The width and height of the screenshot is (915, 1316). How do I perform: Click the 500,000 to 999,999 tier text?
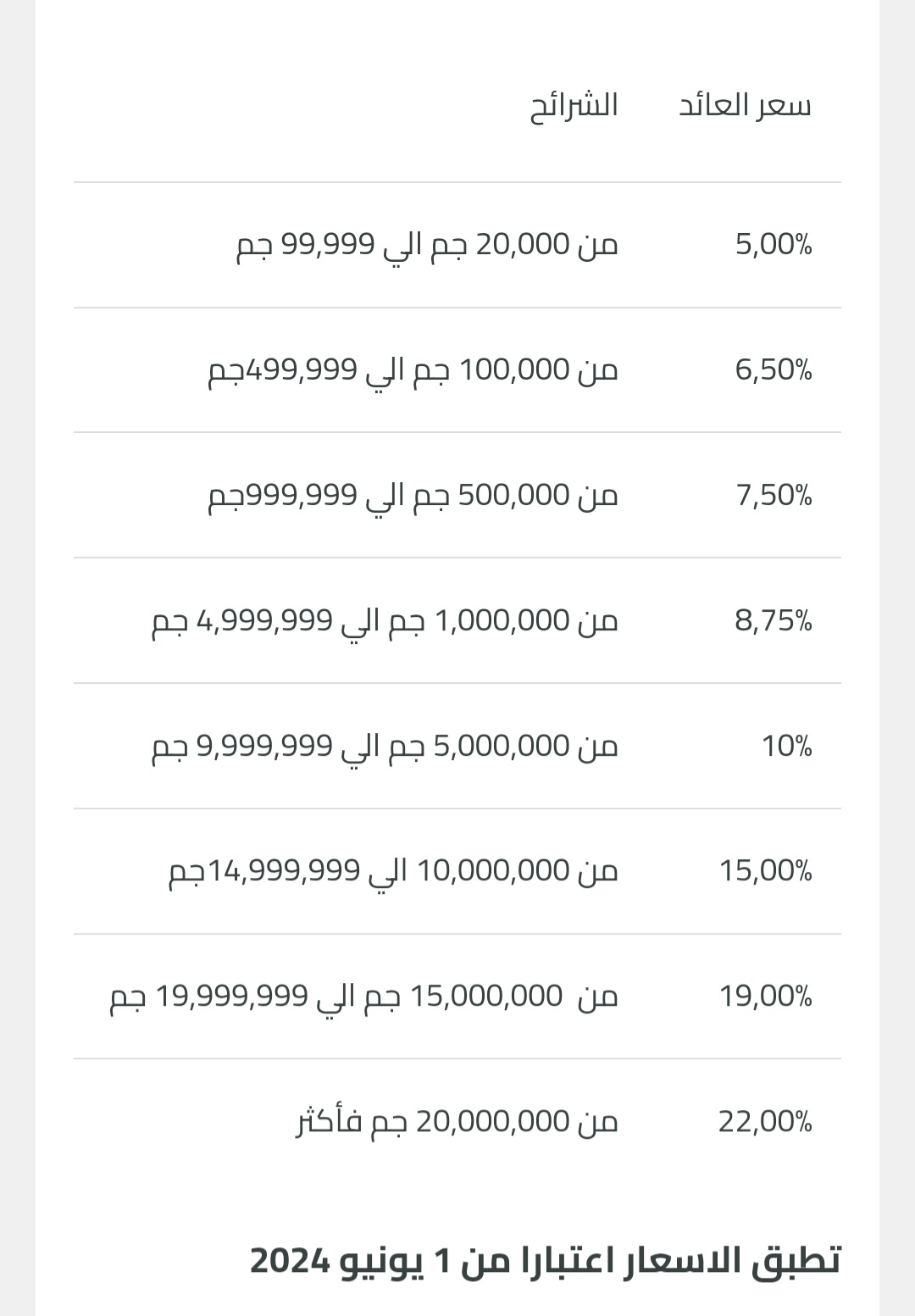[x=413, y=496]
